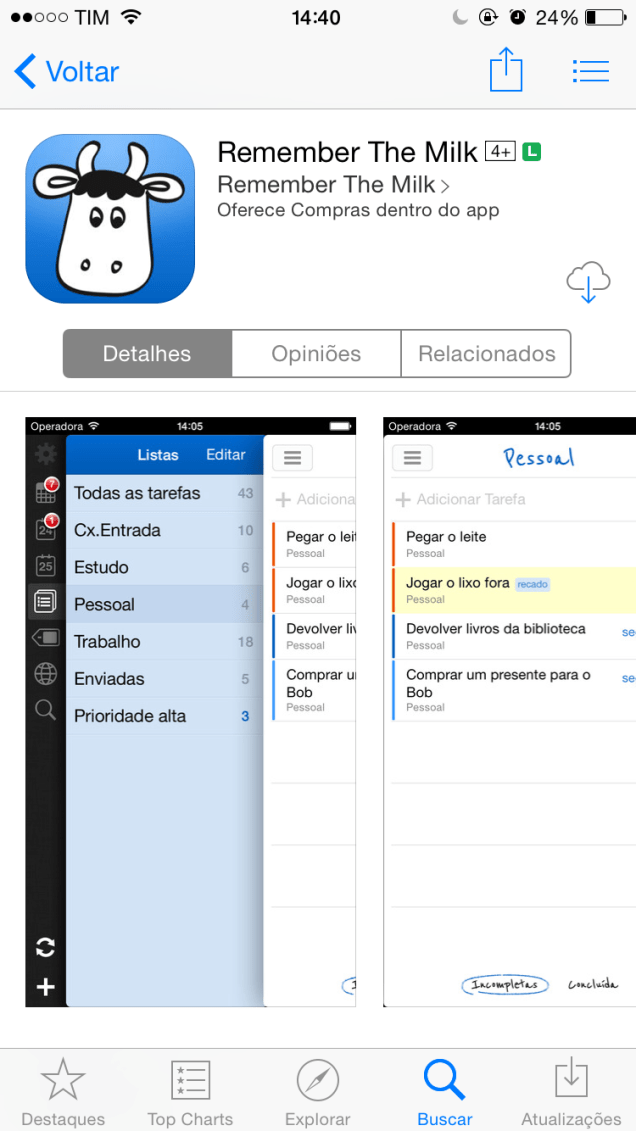Click the Jogar o lixo fora task

point(457,582)
